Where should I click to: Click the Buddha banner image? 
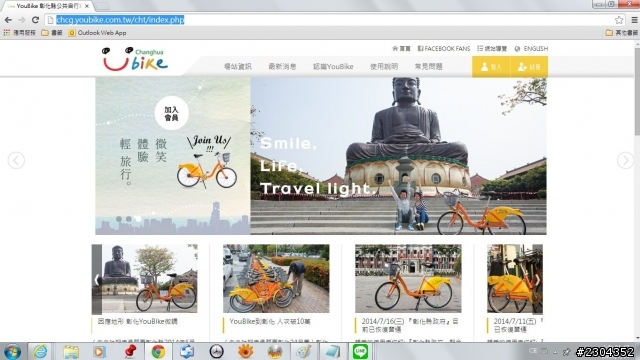(x=398, y=156)
